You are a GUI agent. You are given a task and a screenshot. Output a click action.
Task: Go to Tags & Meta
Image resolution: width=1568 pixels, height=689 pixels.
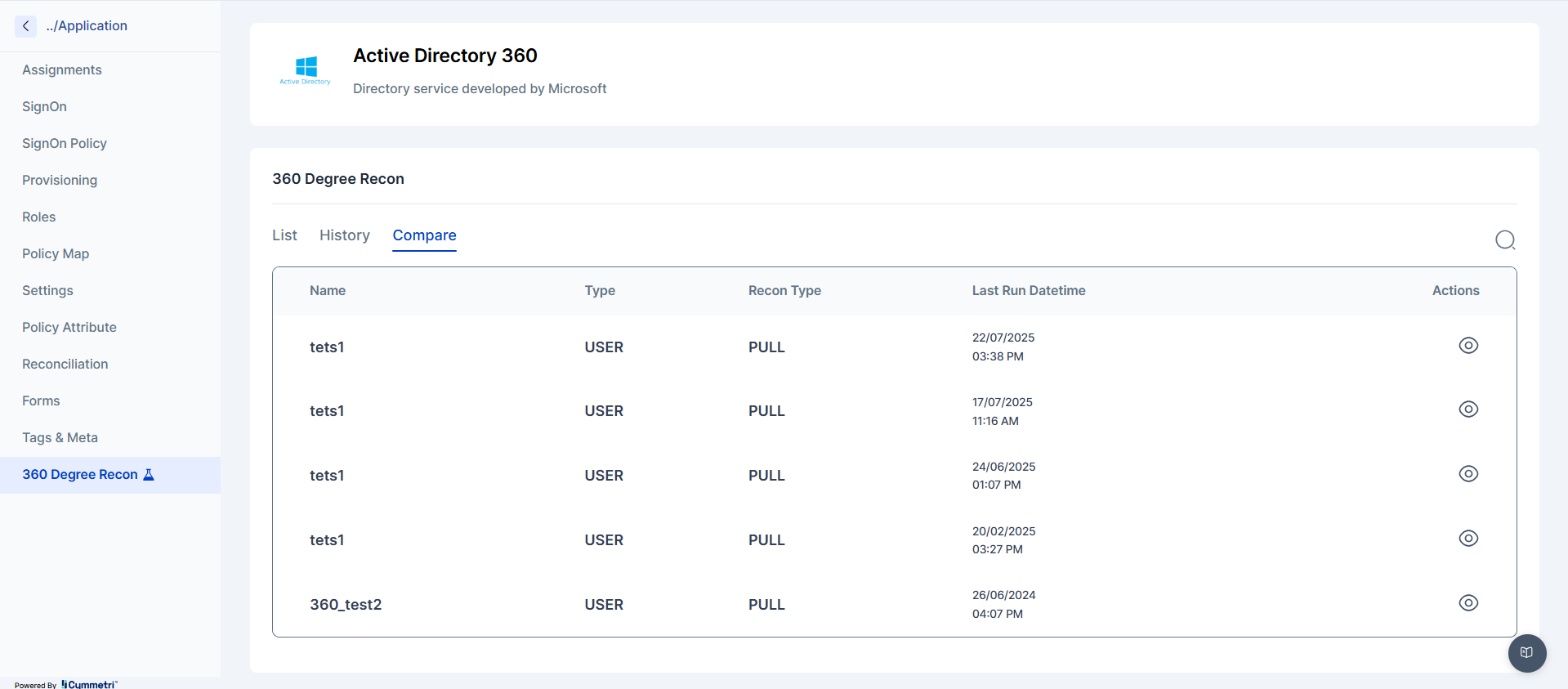point(60,438)
